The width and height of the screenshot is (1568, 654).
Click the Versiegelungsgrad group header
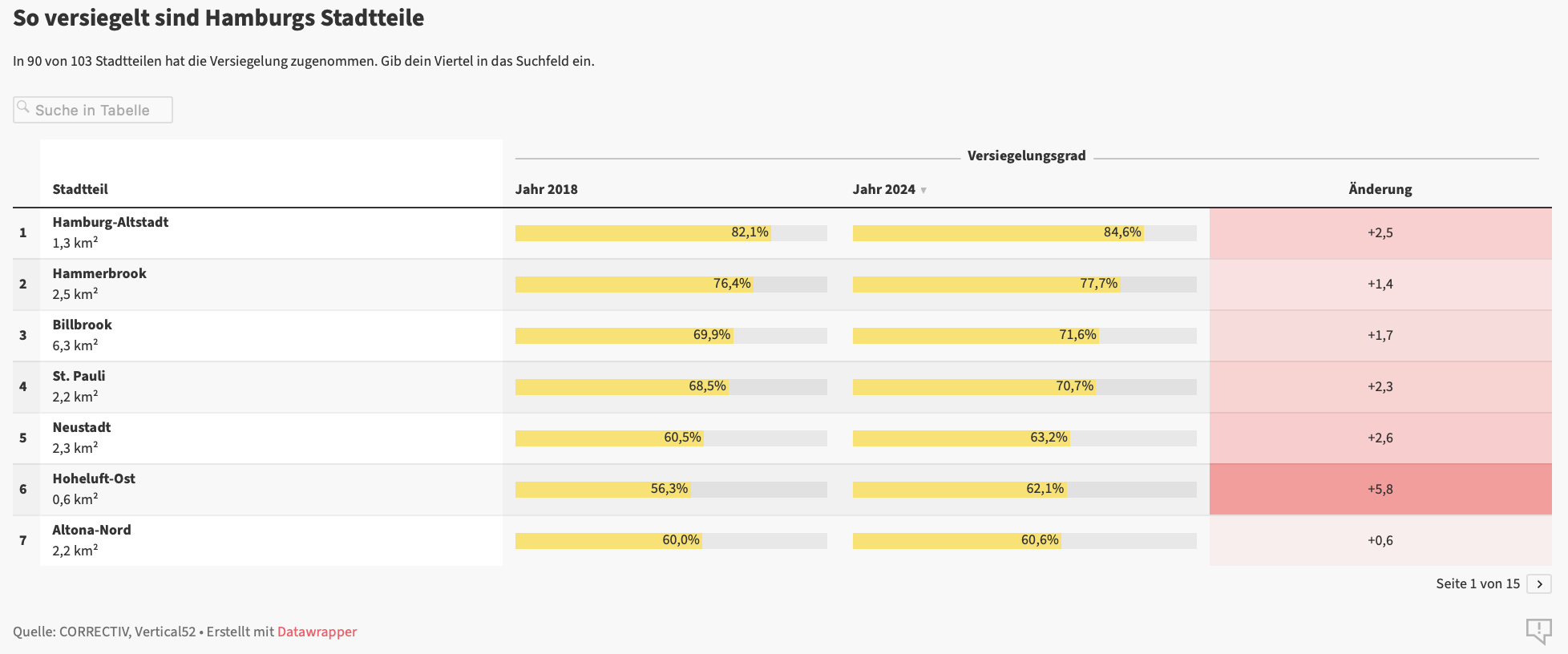[1026, 155]
